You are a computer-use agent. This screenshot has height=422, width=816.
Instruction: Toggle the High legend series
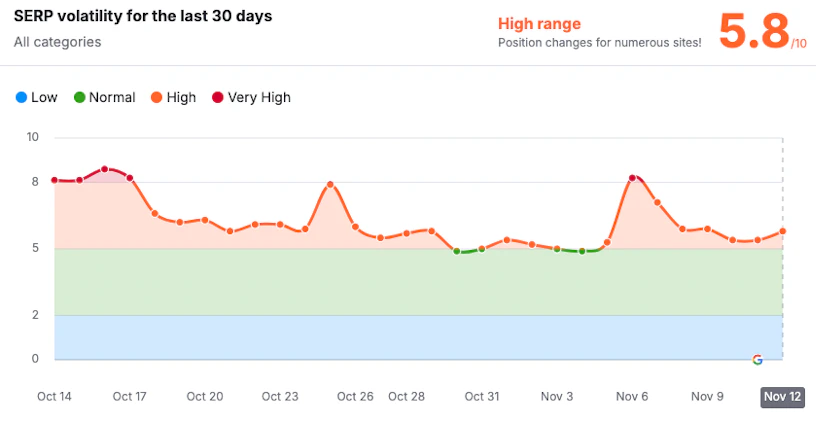[173, 97]
